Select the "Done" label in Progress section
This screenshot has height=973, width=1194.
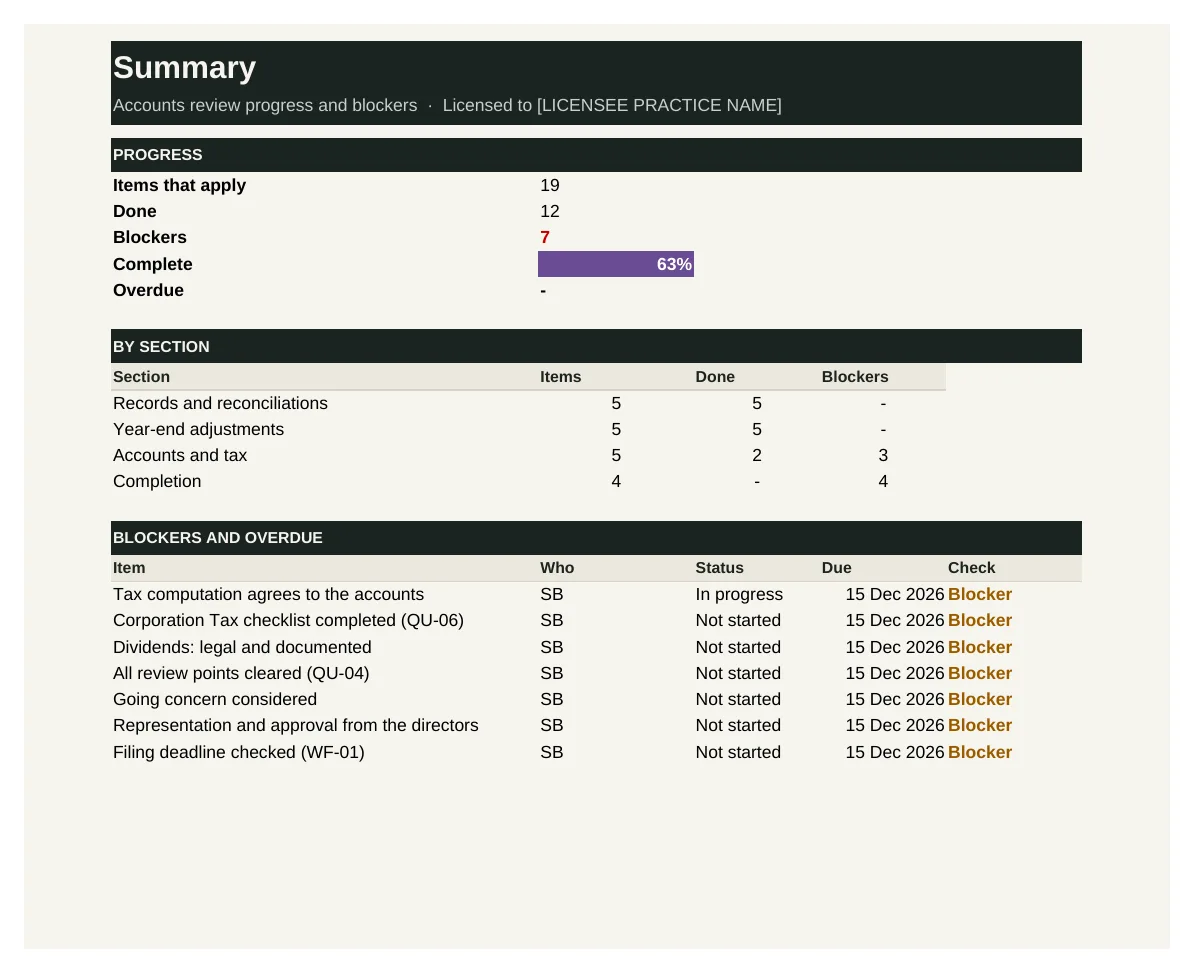135,212
